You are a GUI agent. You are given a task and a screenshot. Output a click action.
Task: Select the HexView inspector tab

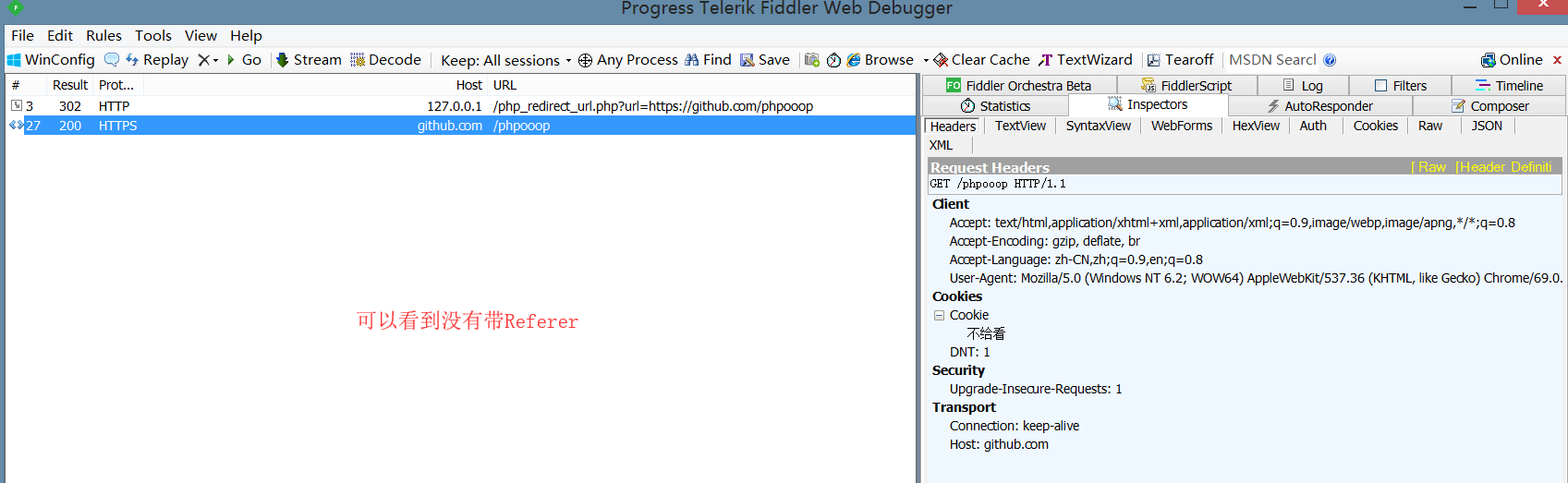[x=1256, y=126]
